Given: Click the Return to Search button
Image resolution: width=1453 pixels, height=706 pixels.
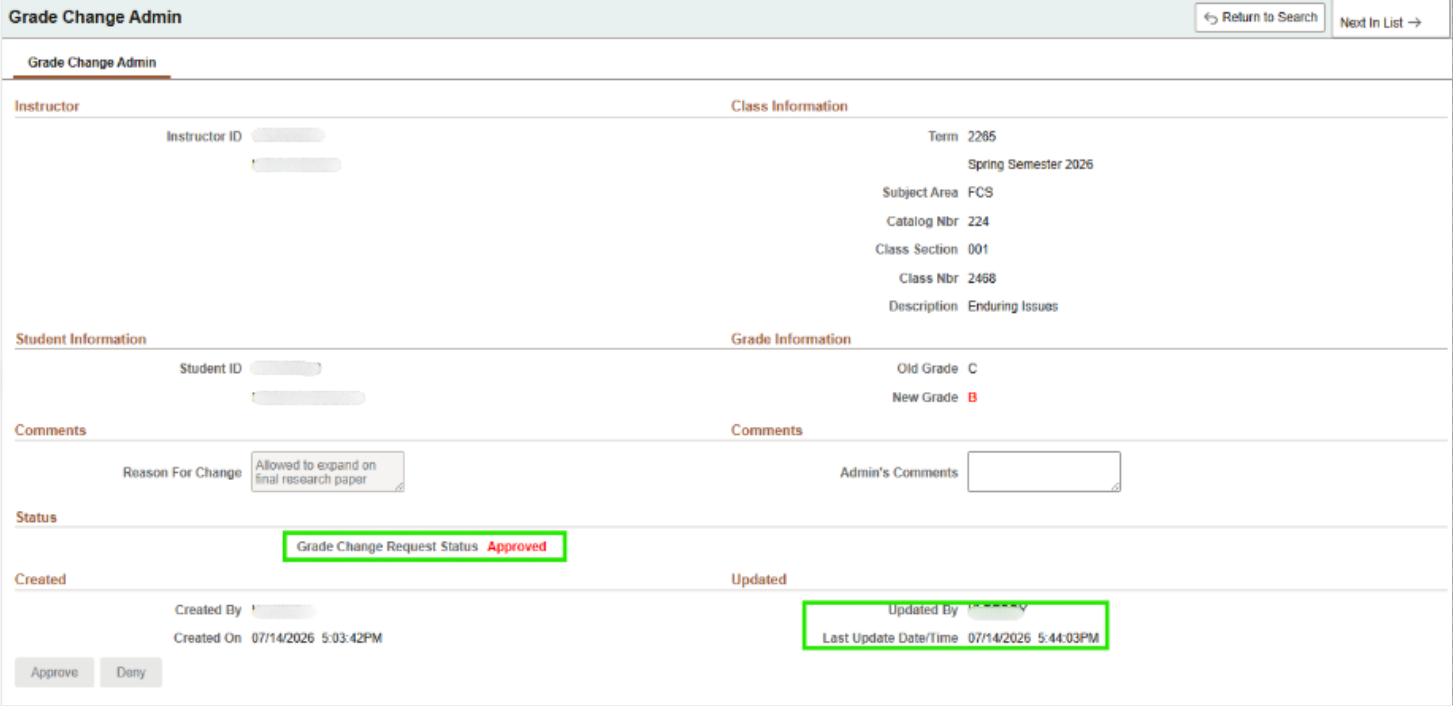Looking at the screenshot, I should pyautogui.click(x=1260, y=18).
